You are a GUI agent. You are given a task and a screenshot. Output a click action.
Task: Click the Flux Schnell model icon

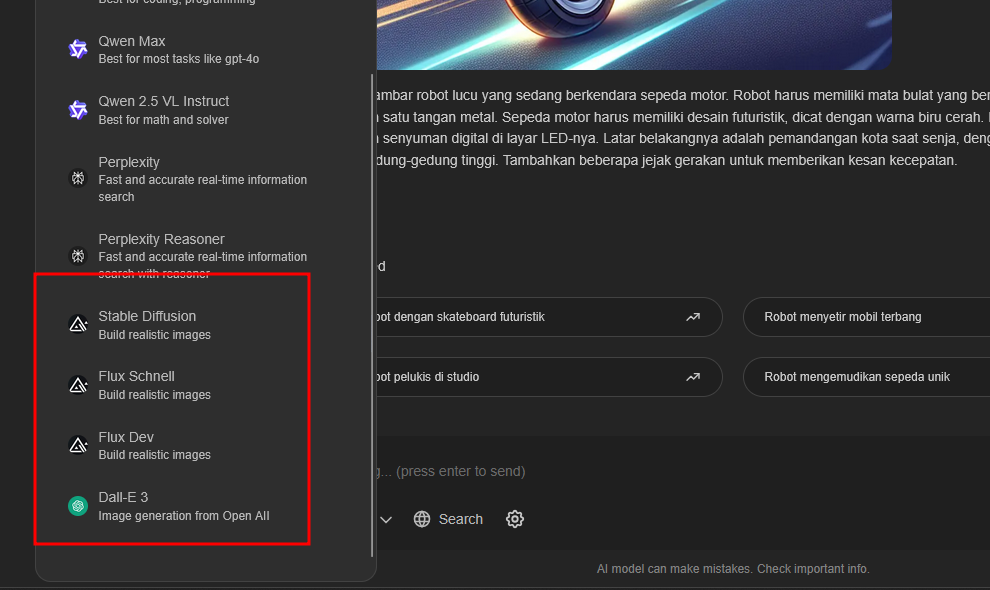pyautogui.click(x=78, y=384)
